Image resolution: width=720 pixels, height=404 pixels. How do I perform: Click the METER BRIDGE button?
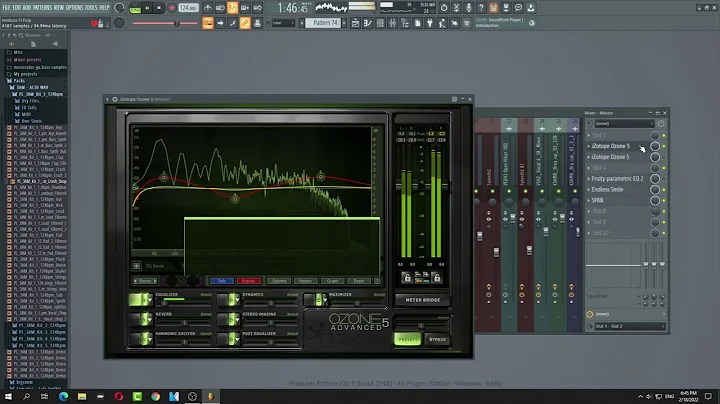(422, 300)
